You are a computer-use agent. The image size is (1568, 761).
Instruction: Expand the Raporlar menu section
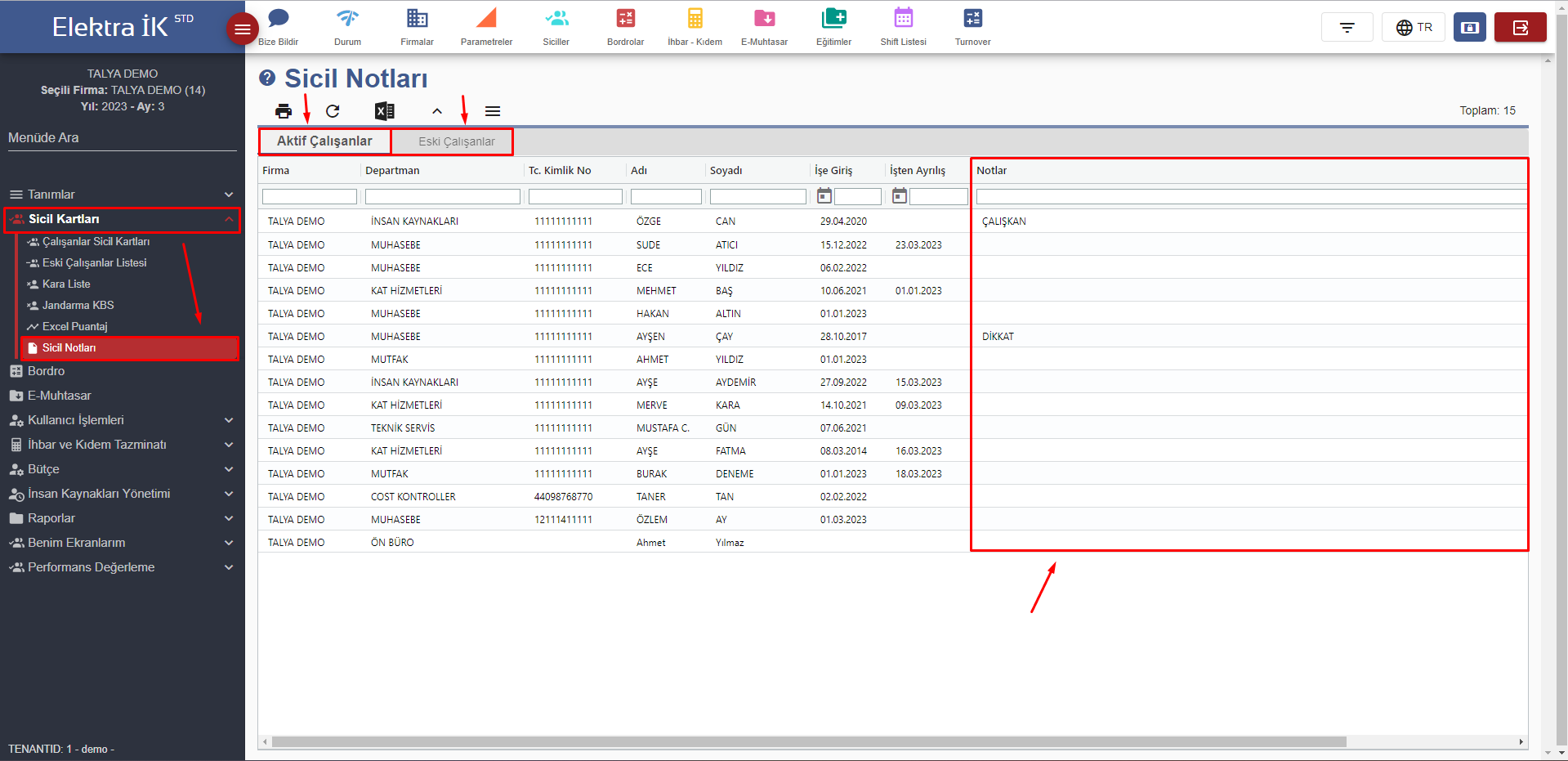coord(123,518)
